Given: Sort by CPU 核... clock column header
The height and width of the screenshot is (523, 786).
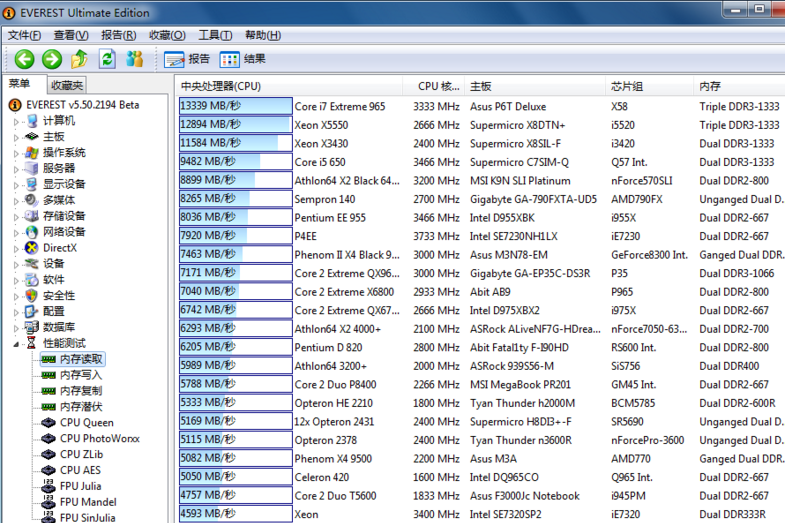Looking at the screenshot, I should (434, 86).
